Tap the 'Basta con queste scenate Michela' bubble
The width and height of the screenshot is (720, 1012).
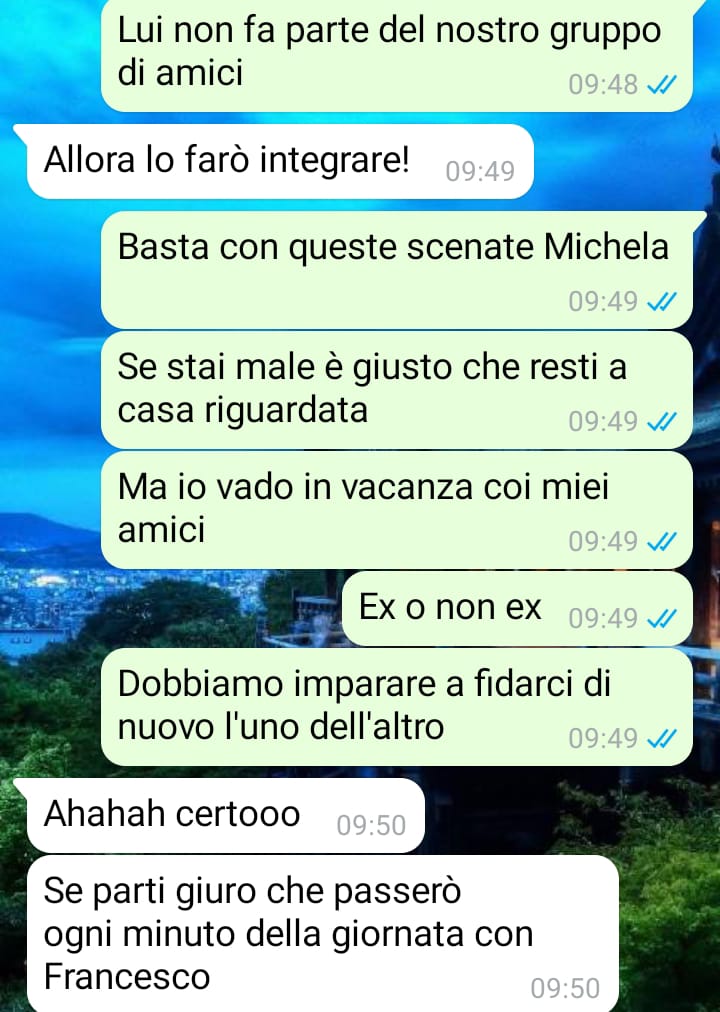tap(397, 270)
